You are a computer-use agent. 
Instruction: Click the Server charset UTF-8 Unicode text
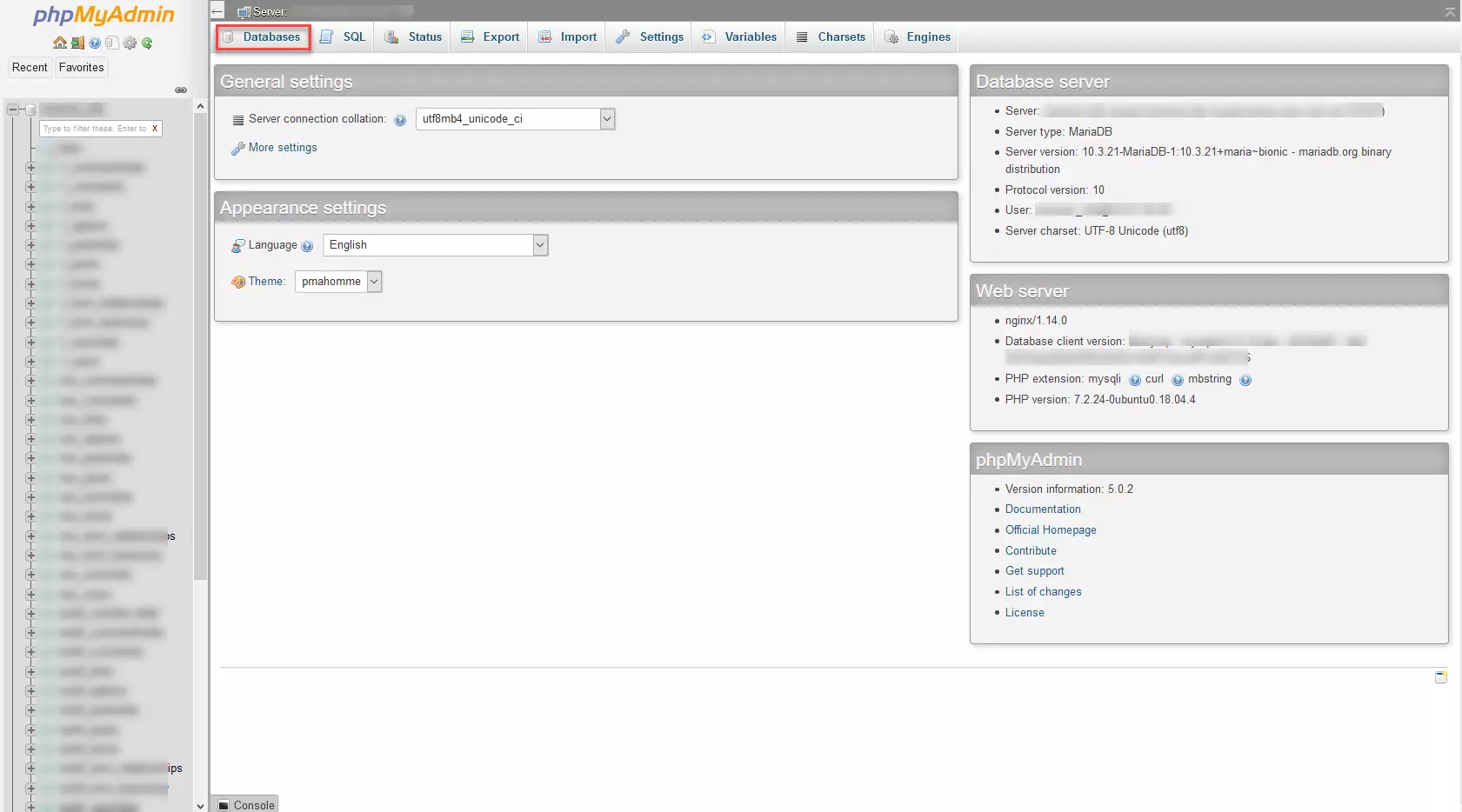pyautogui.click(x=1097, y=231)
